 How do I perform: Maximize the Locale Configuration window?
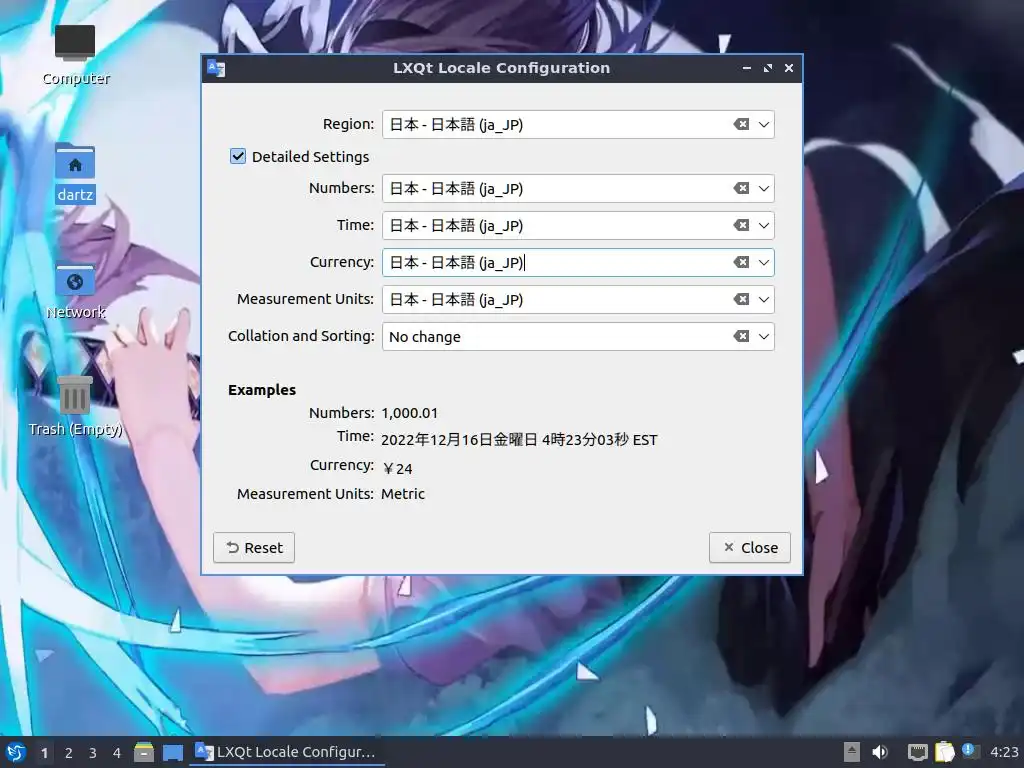tap(768, 68)
